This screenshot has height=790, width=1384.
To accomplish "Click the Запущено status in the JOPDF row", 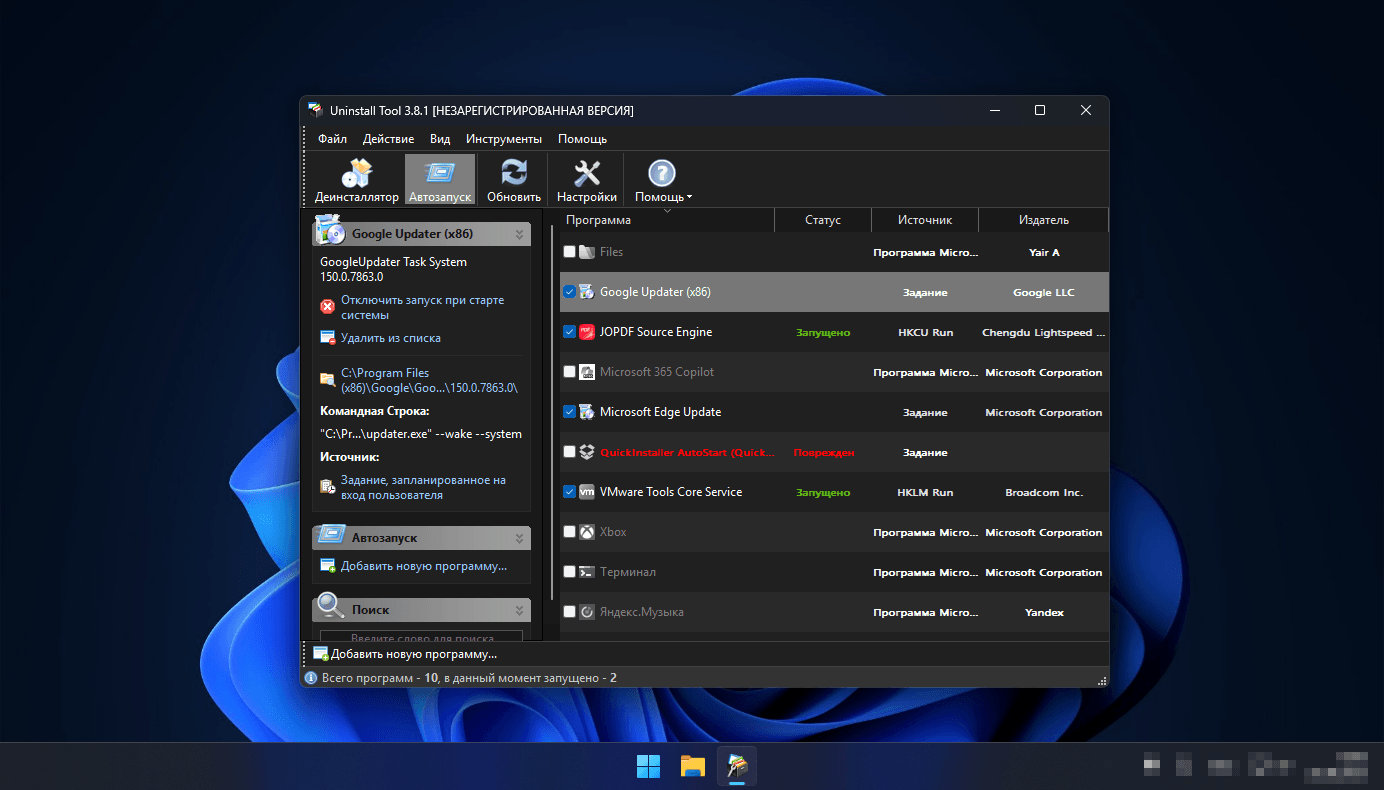I will point(823,333).
